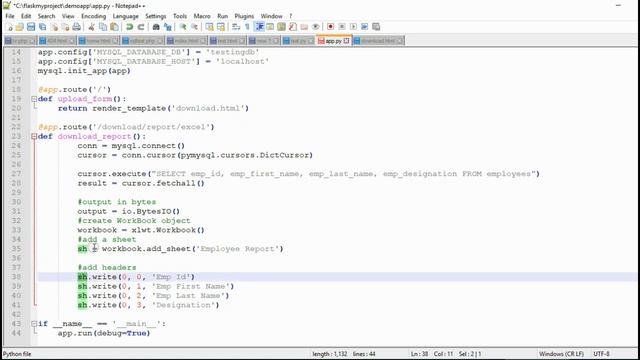Viewport: 640px width, 360px height.
Task: Open the ? help menu
Action: pyautogui.click(x=291, y=16)
